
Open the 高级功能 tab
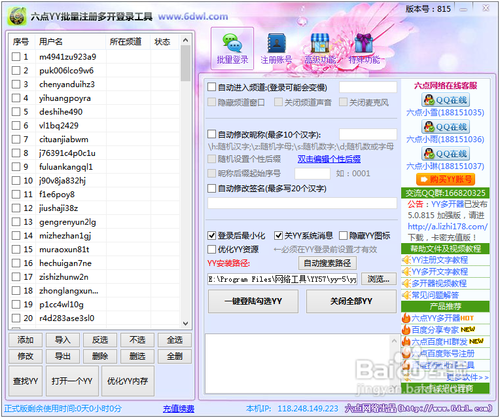coord(320,49)
